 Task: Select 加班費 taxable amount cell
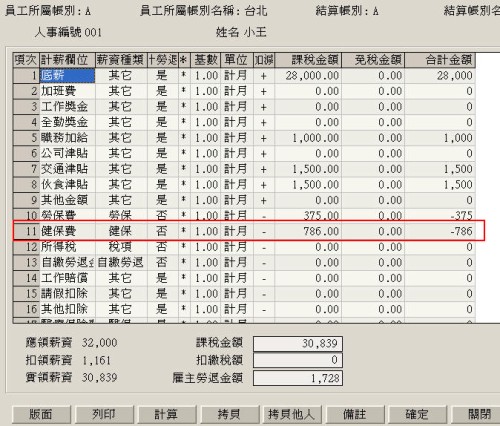tap(308, 91)
